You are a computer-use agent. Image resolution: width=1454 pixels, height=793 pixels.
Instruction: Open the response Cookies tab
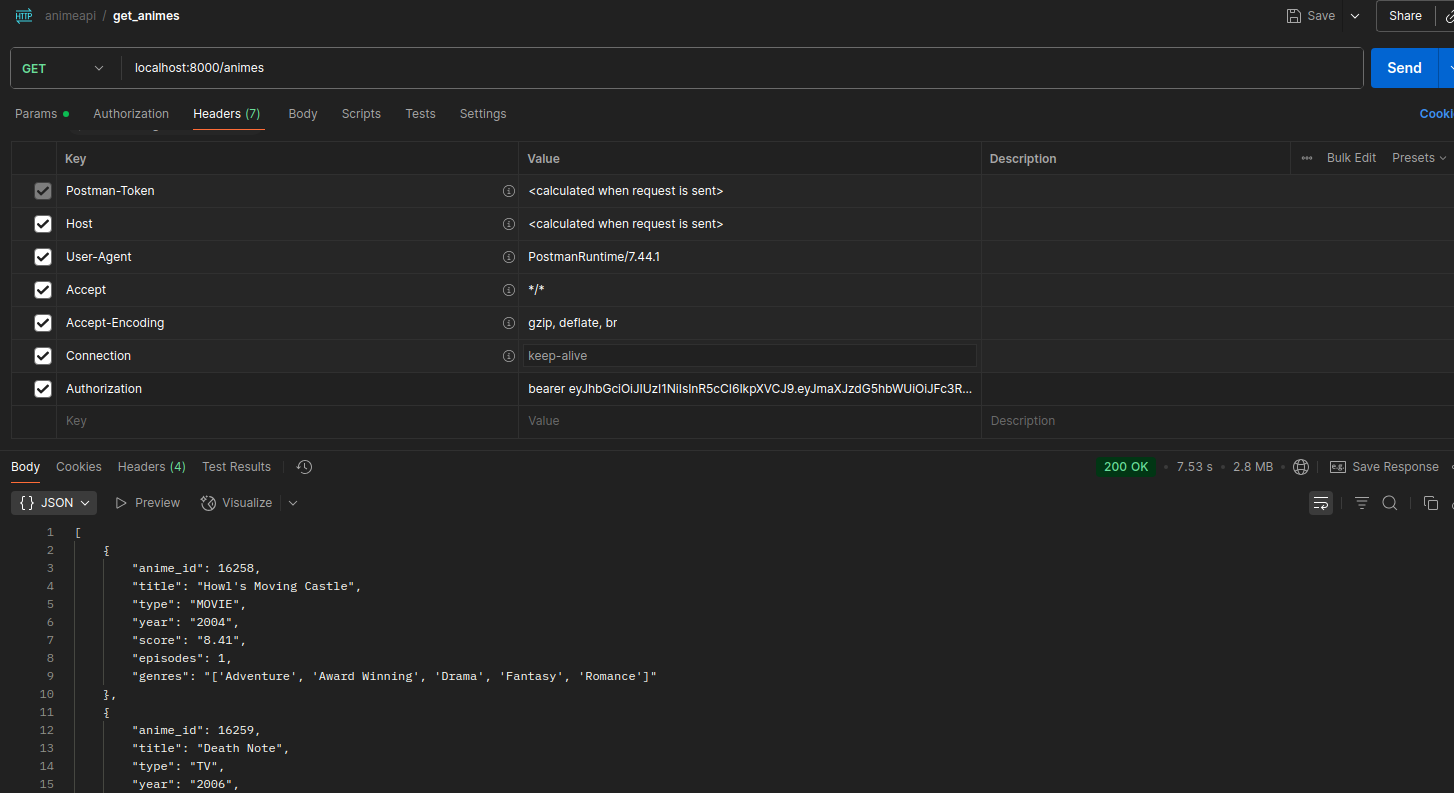point(79,467)
